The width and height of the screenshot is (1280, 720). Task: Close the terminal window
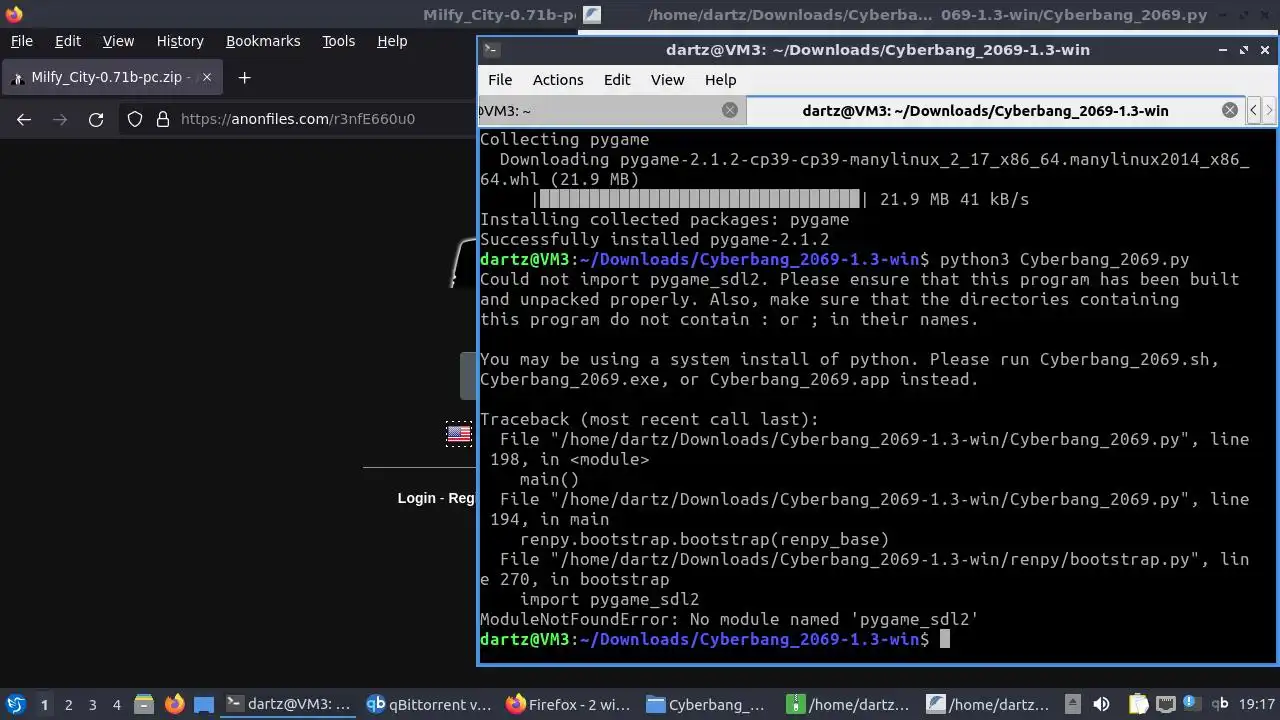(x=1265, y=50)
